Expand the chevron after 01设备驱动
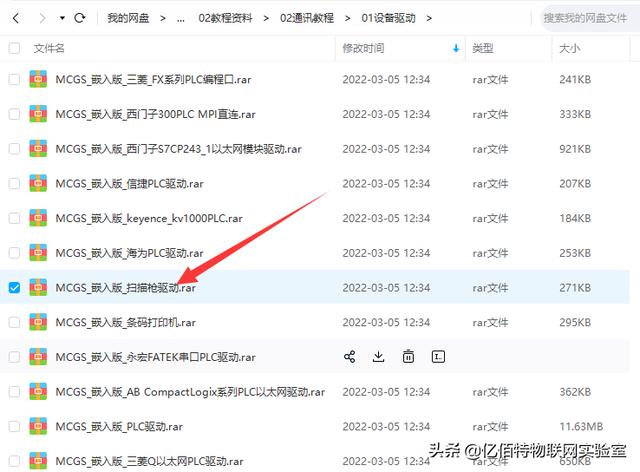The height and width of the screenshot is (472, 640). tap(429, 18)
